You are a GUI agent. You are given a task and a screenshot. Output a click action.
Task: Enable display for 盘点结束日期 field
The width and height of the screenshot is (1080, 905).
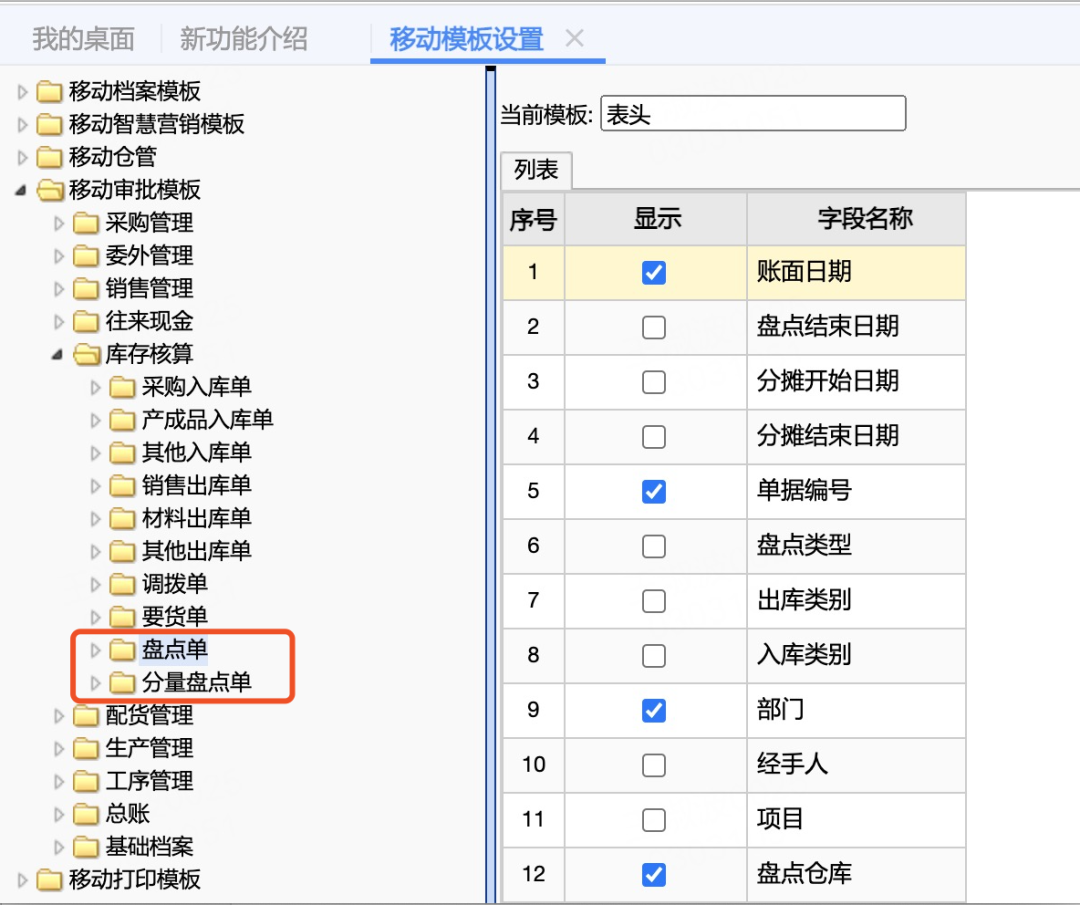pyautogui.click(x=653, y=327)
